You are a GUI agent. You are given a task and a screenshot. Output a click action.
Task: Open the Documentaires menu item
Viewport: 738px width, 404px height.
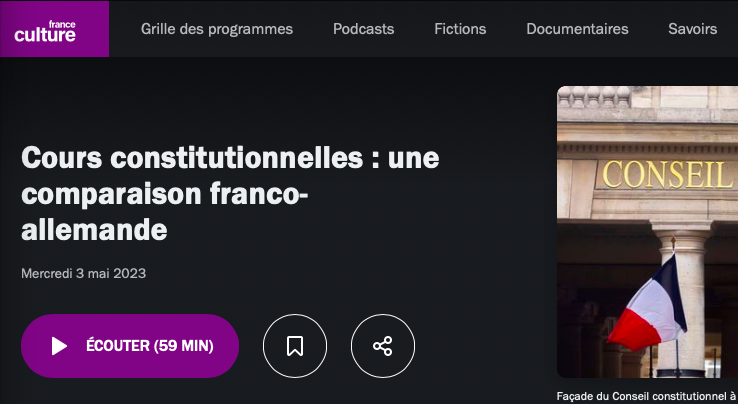coord(577,29)
